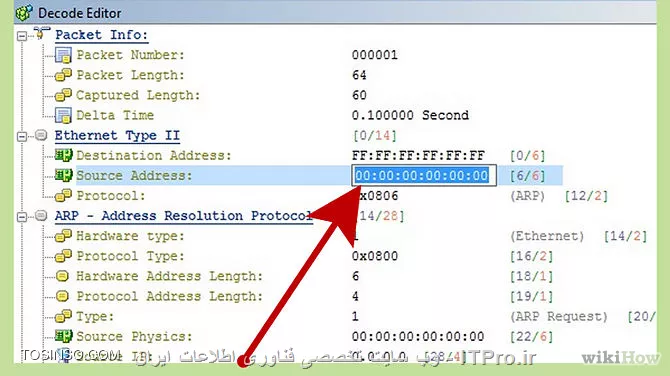Select the Source Physics label
Screen dimensions: 670x376
pos(134,336)
